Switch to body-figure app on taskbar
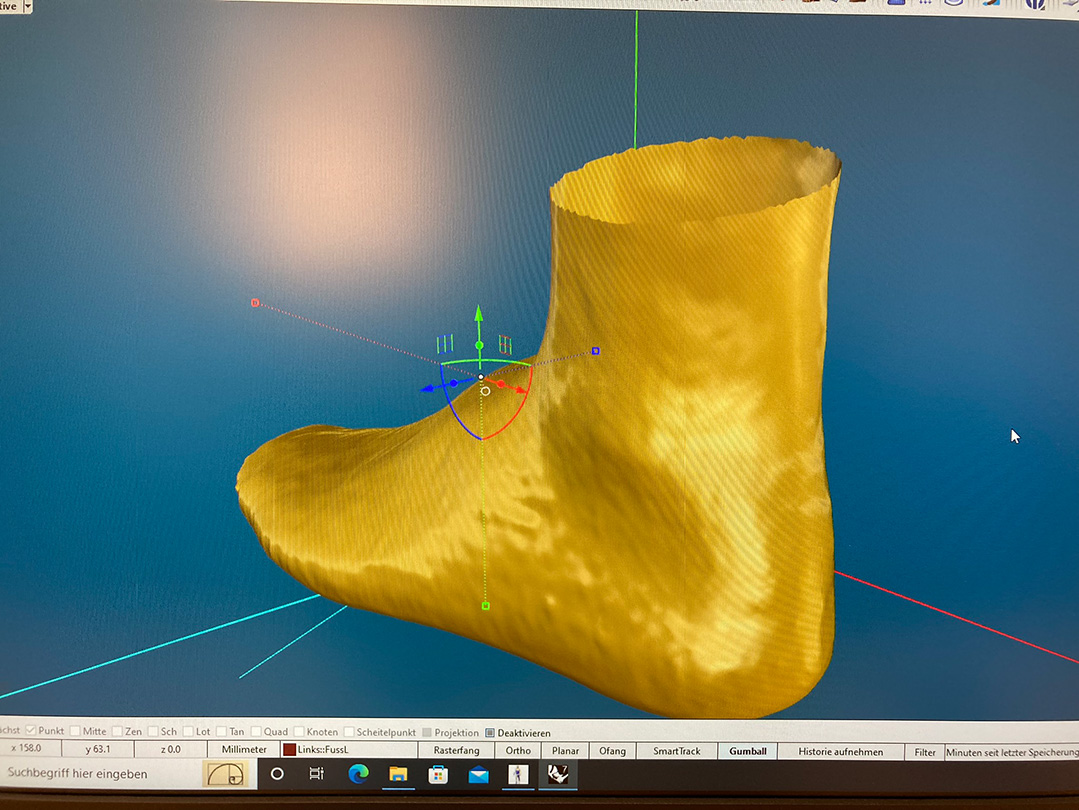 pyautogui.click(x=517, y=776)
